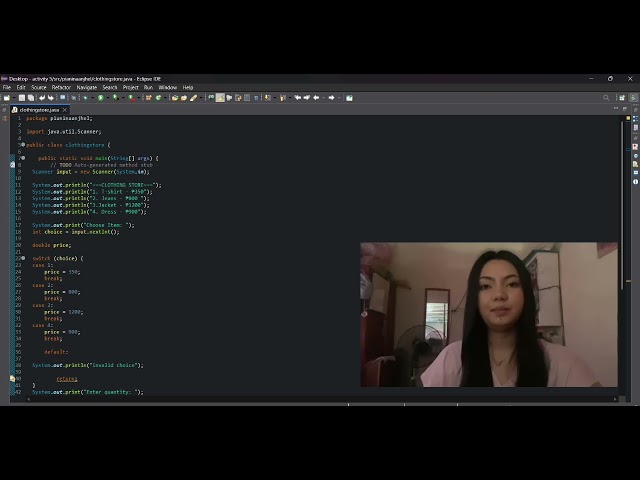Click the New Java Package icon
640x480 pixels.
[x=149, y=98]
